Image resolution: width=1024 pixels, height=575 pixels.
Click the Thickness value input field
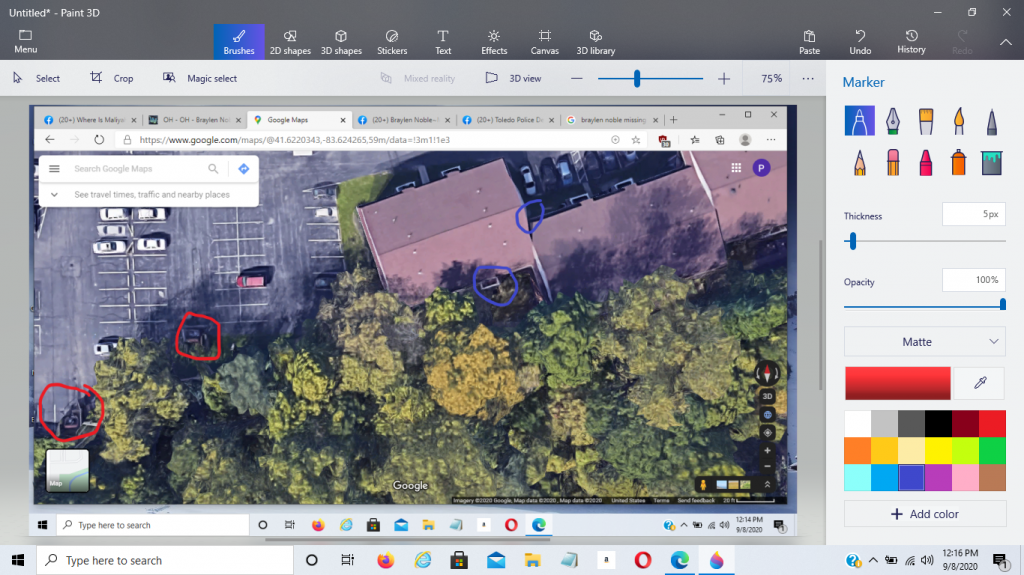click(x=973, y=215)
